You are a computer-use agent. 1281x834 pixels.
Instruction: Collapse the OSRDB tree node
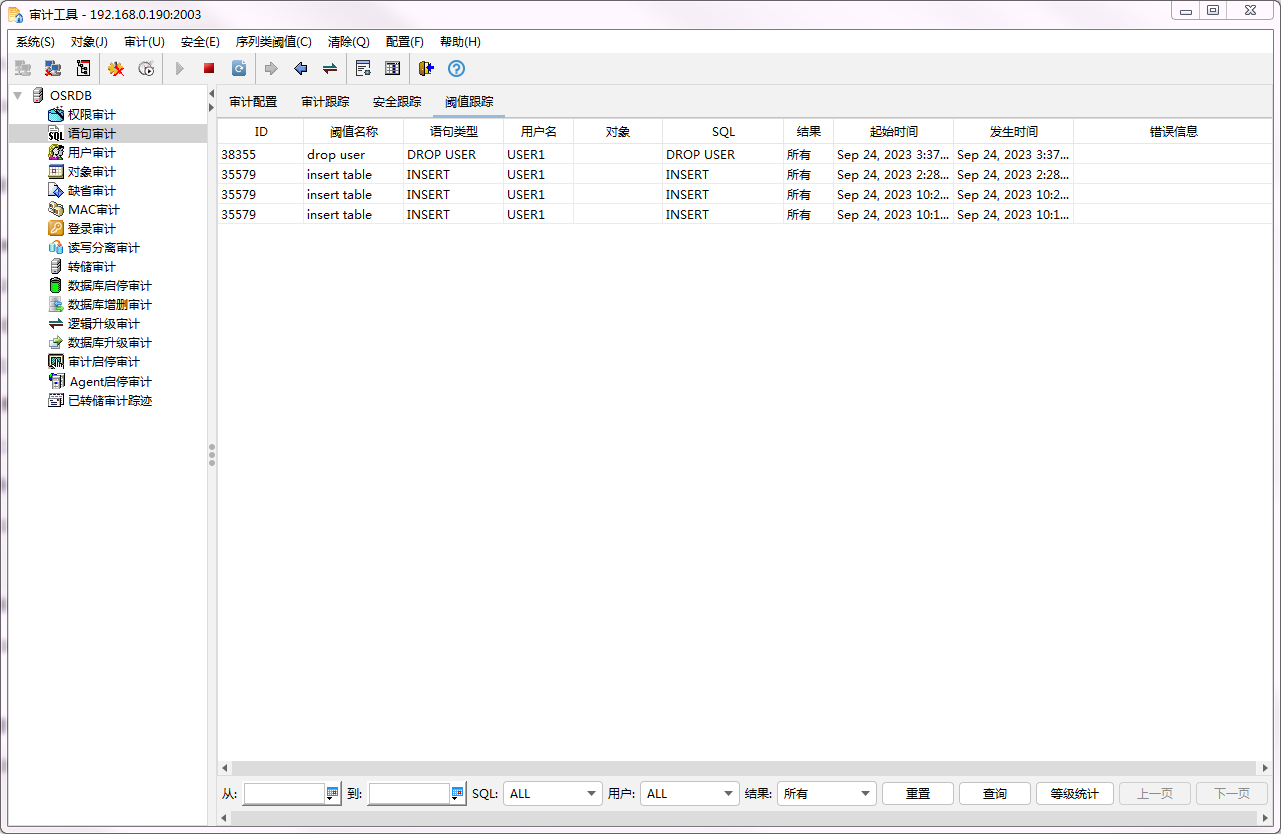coord(18,95)
